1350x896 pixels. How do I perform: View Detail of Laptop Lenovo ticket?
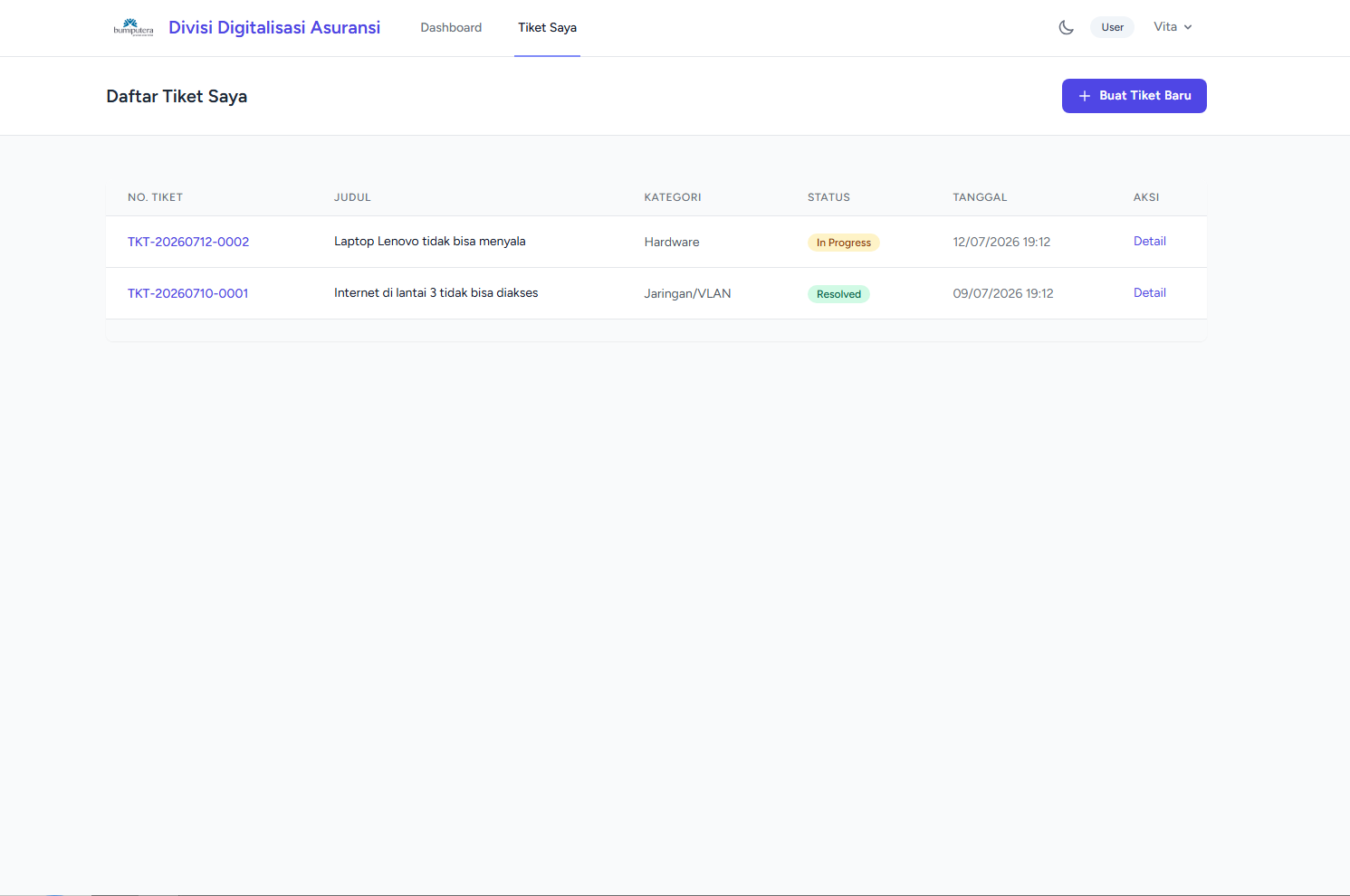tap(1149, 241)
